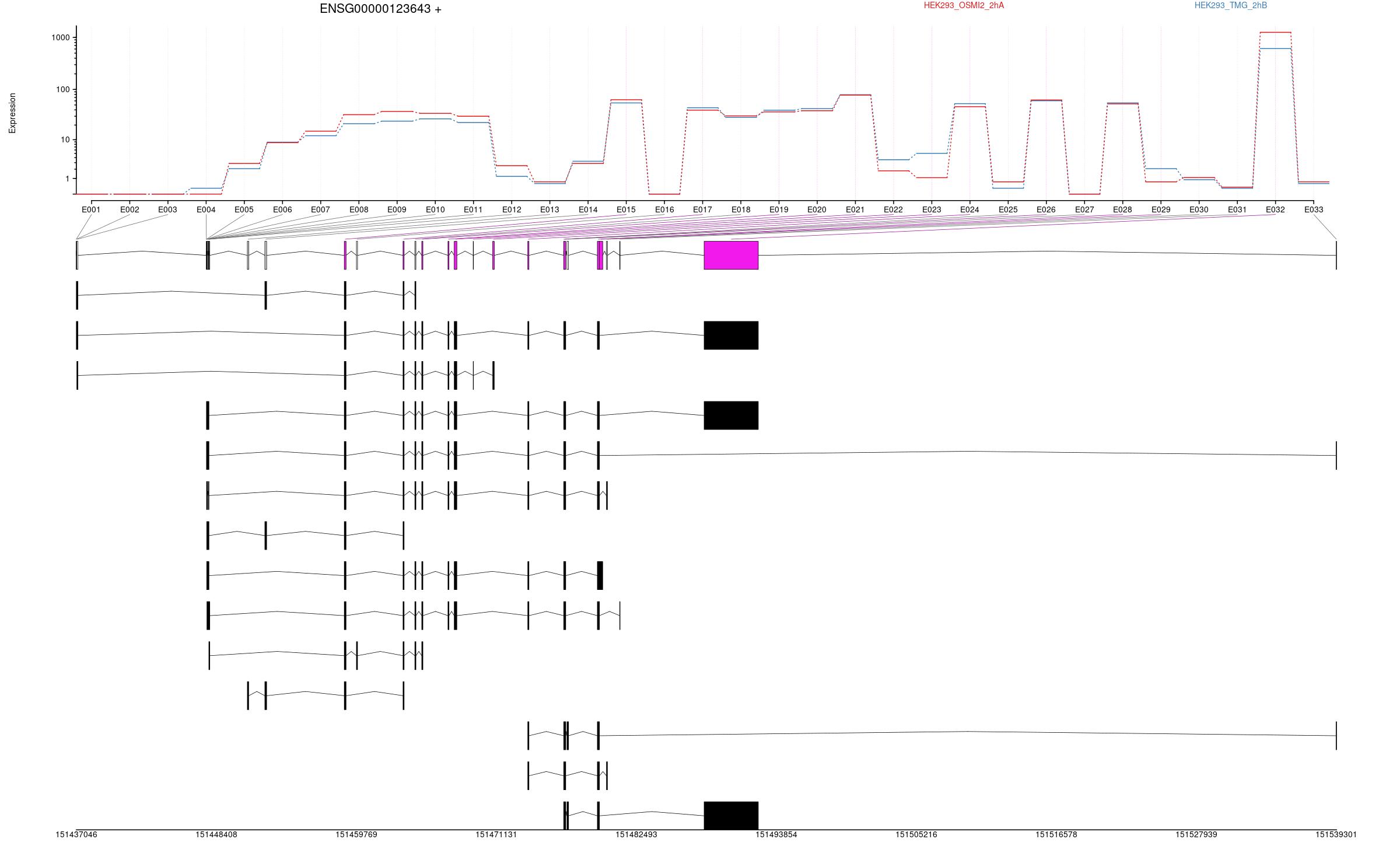Click the exon label E024
1400x846 pixels.
click(970, 209)
